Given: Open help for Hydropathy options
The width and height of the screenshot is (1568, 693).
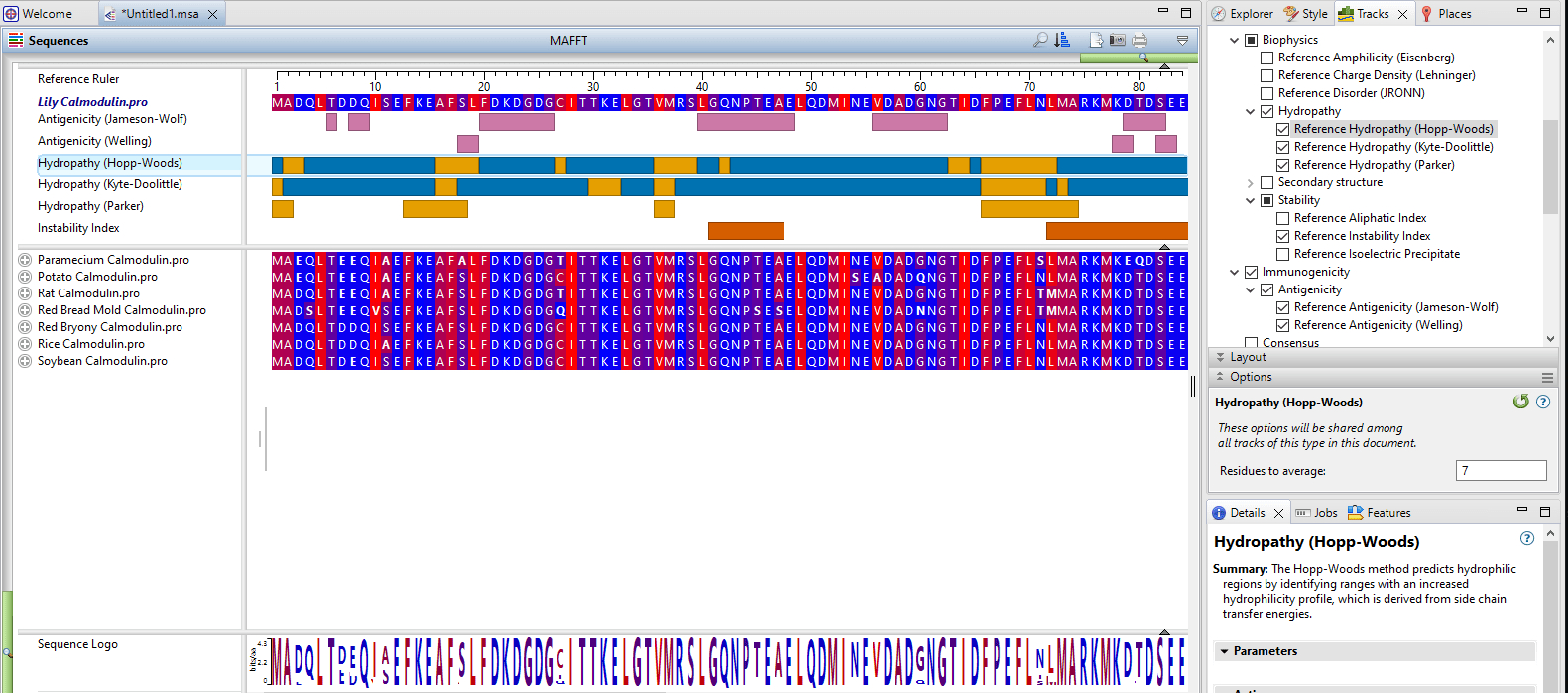Looking at the screenshot, I should pyautogui.click(x=1543, y=402).
